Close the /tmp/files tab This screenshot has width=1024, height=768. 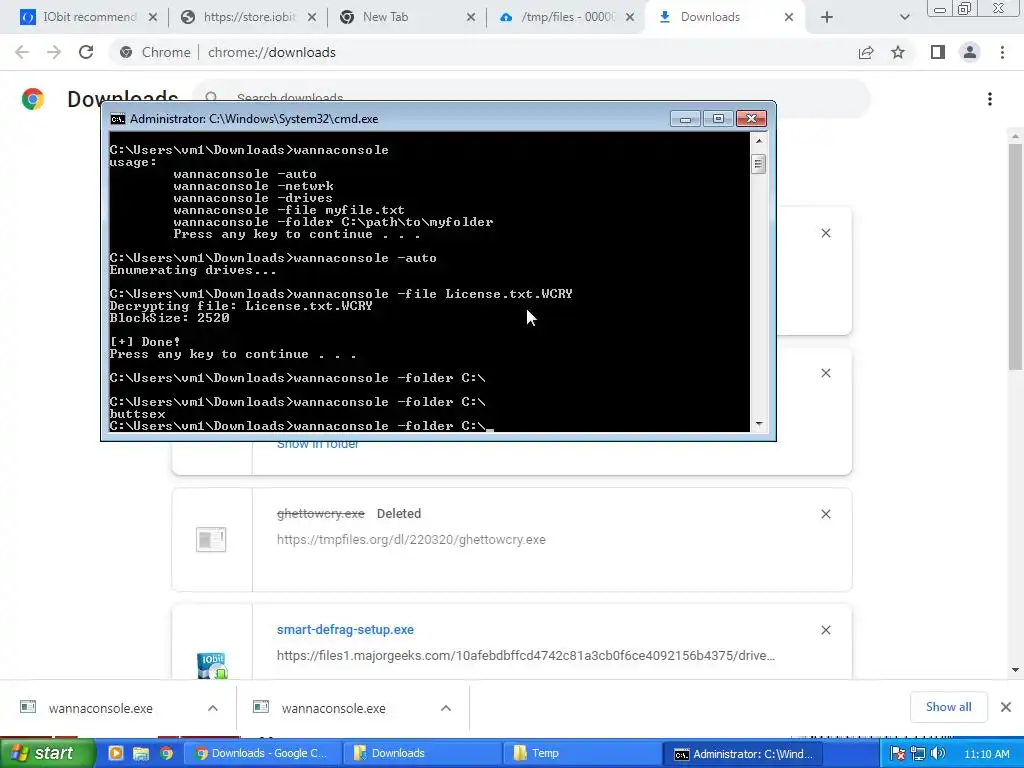point(630,18)
